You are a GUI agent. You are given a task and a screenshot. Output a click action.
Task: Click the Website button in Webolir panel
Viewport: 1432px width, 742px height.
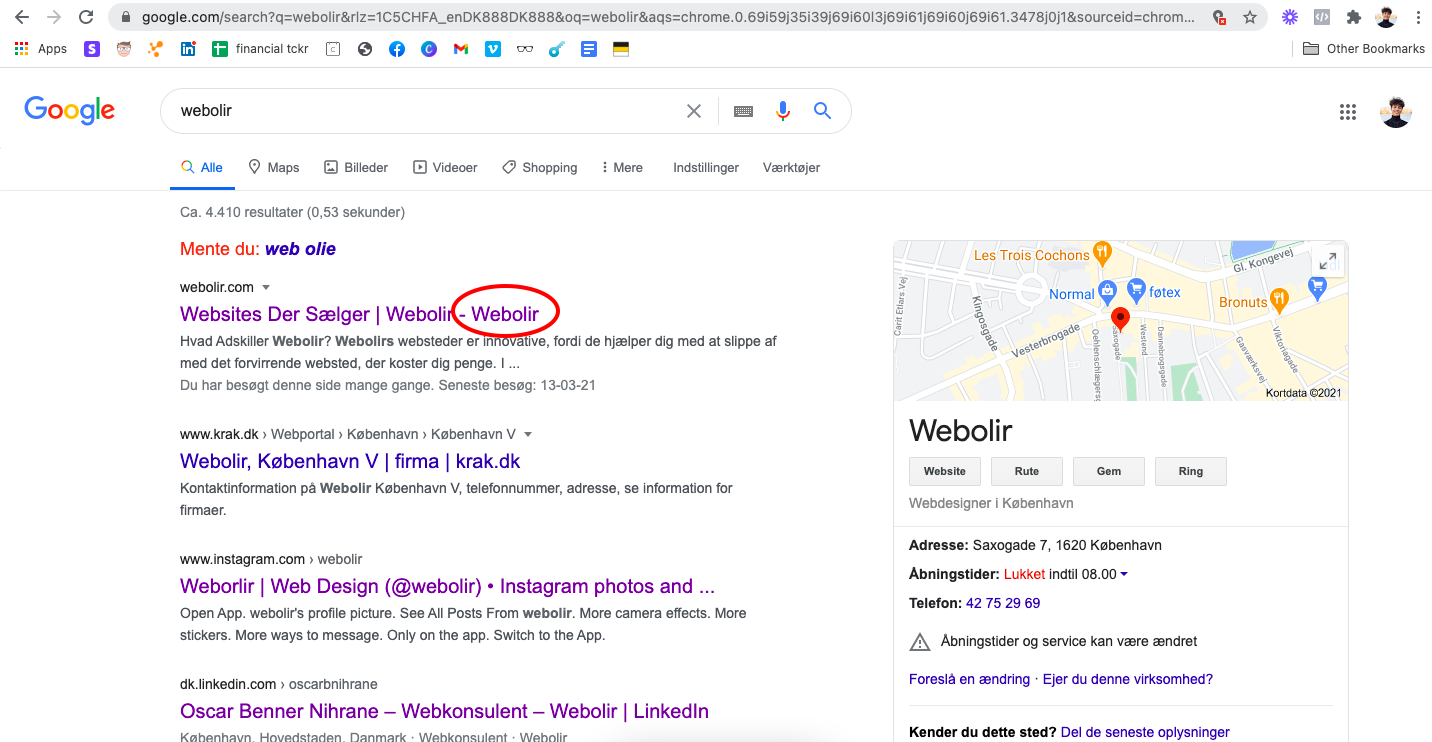(x=945, y=471)
